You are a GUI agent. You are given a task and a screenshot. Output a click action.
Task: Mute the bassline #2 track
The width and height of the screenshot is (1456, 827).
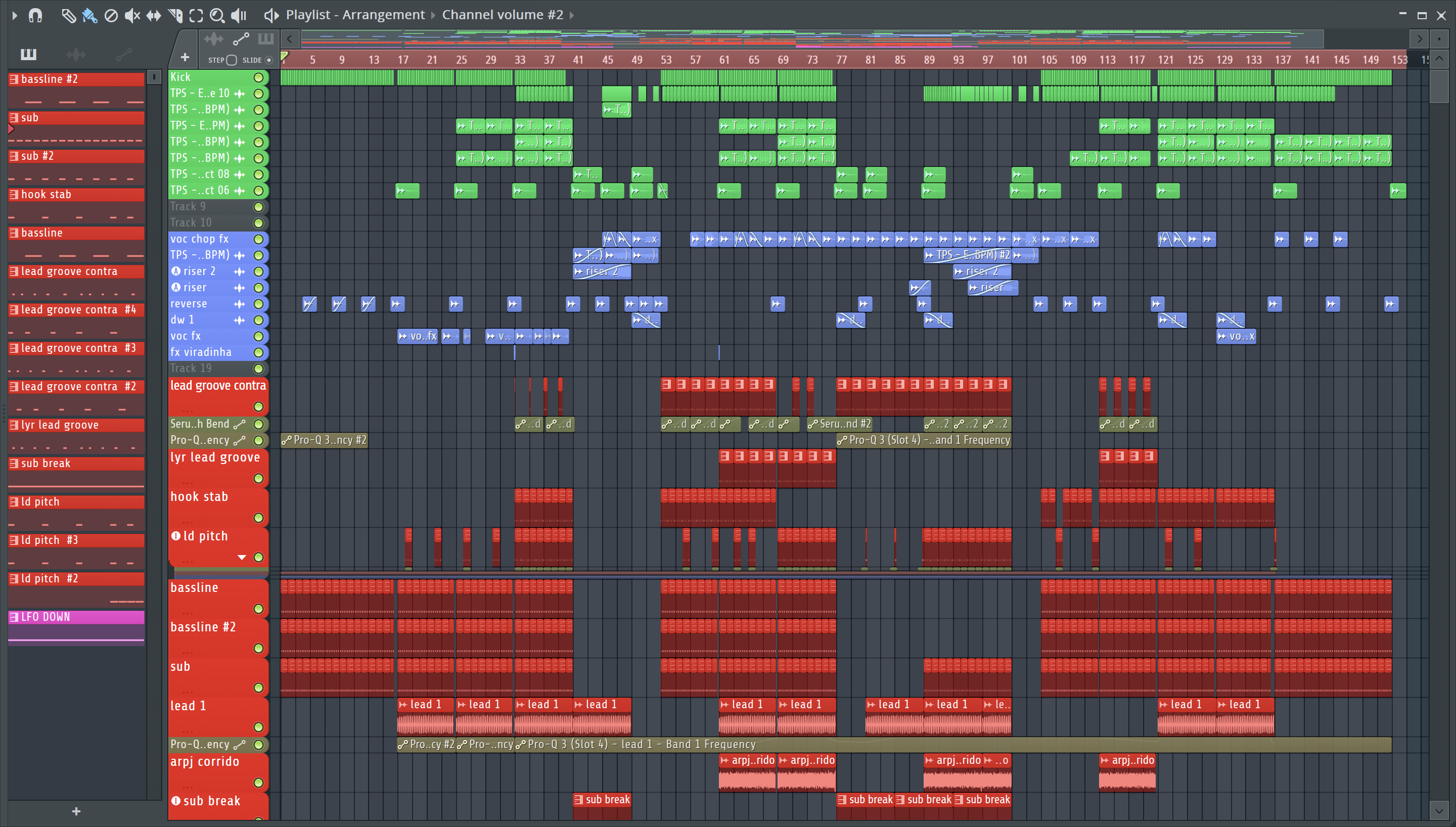tap(258, 649)
